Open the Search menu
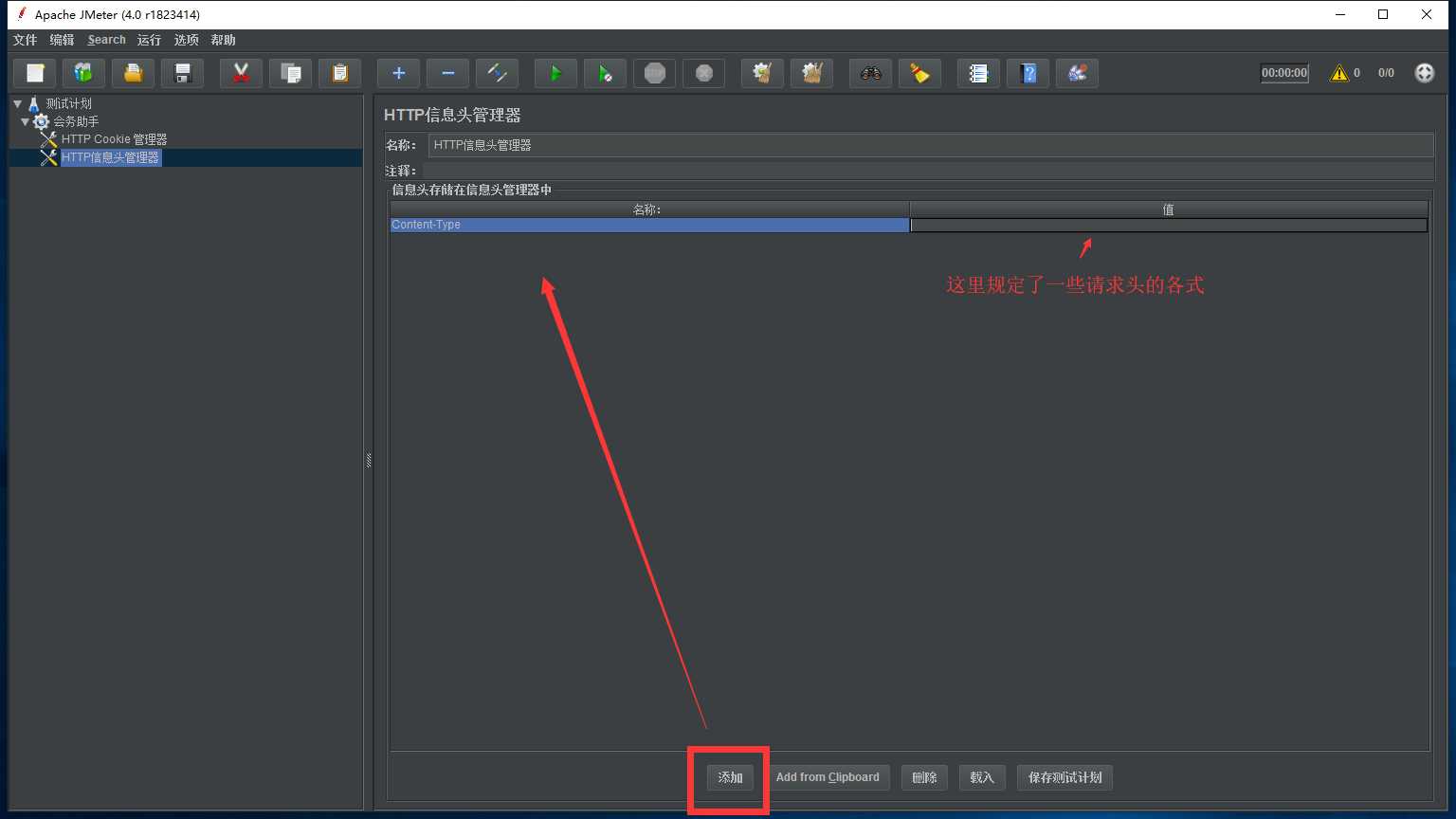1456x819 pixels. pos(106,40)
